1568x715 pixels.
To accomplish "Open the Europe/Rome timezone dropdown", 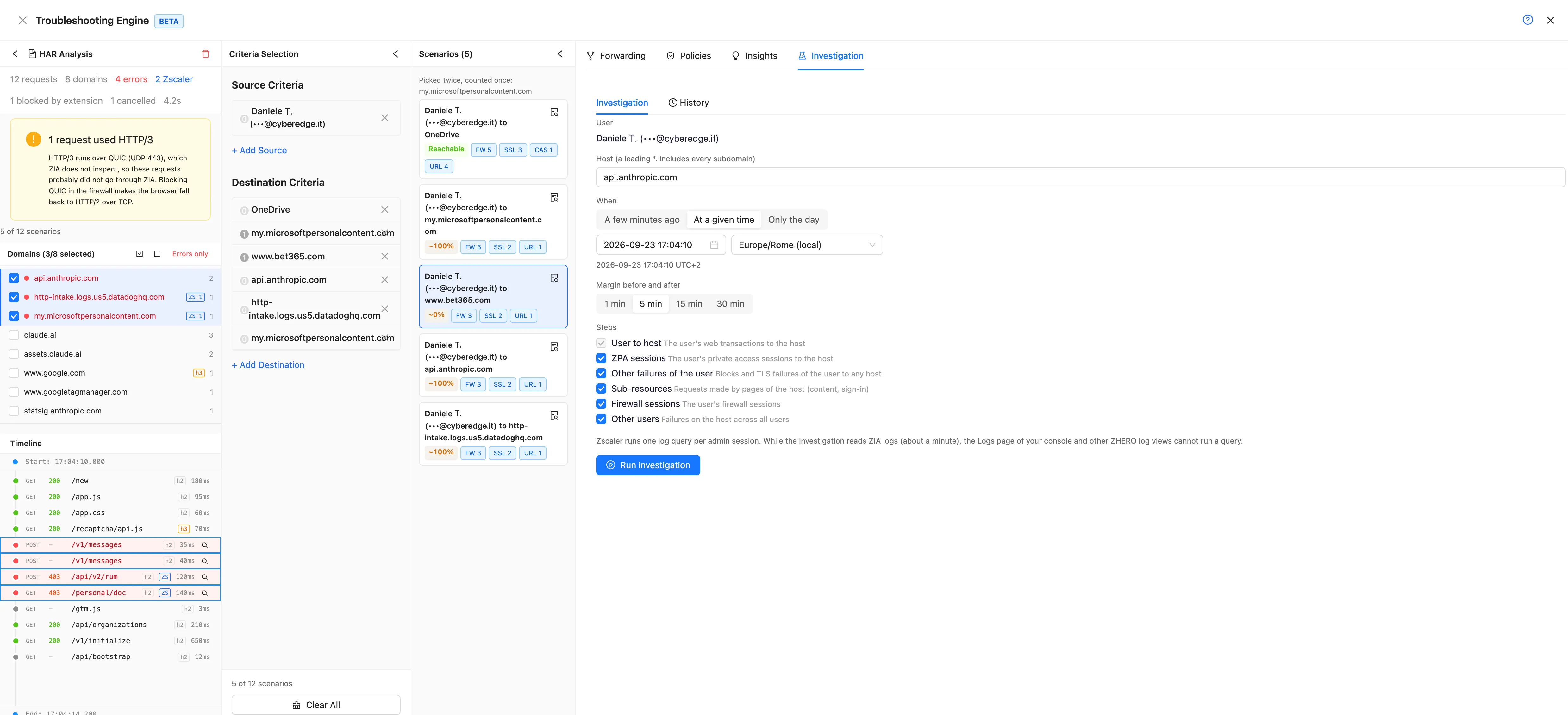I will [x=807, y=245].
